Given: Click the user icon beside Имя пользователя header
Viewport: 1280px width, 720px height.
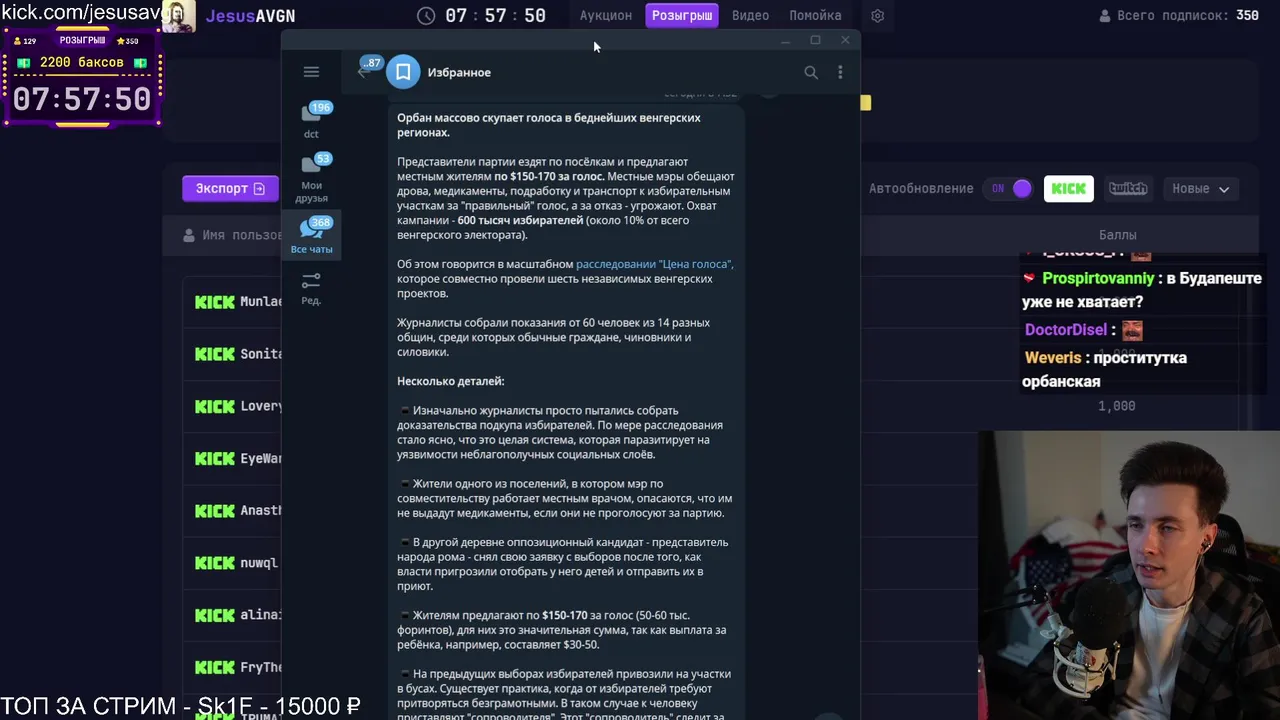Looking at the screenshot, I should (x=189, y=235).
